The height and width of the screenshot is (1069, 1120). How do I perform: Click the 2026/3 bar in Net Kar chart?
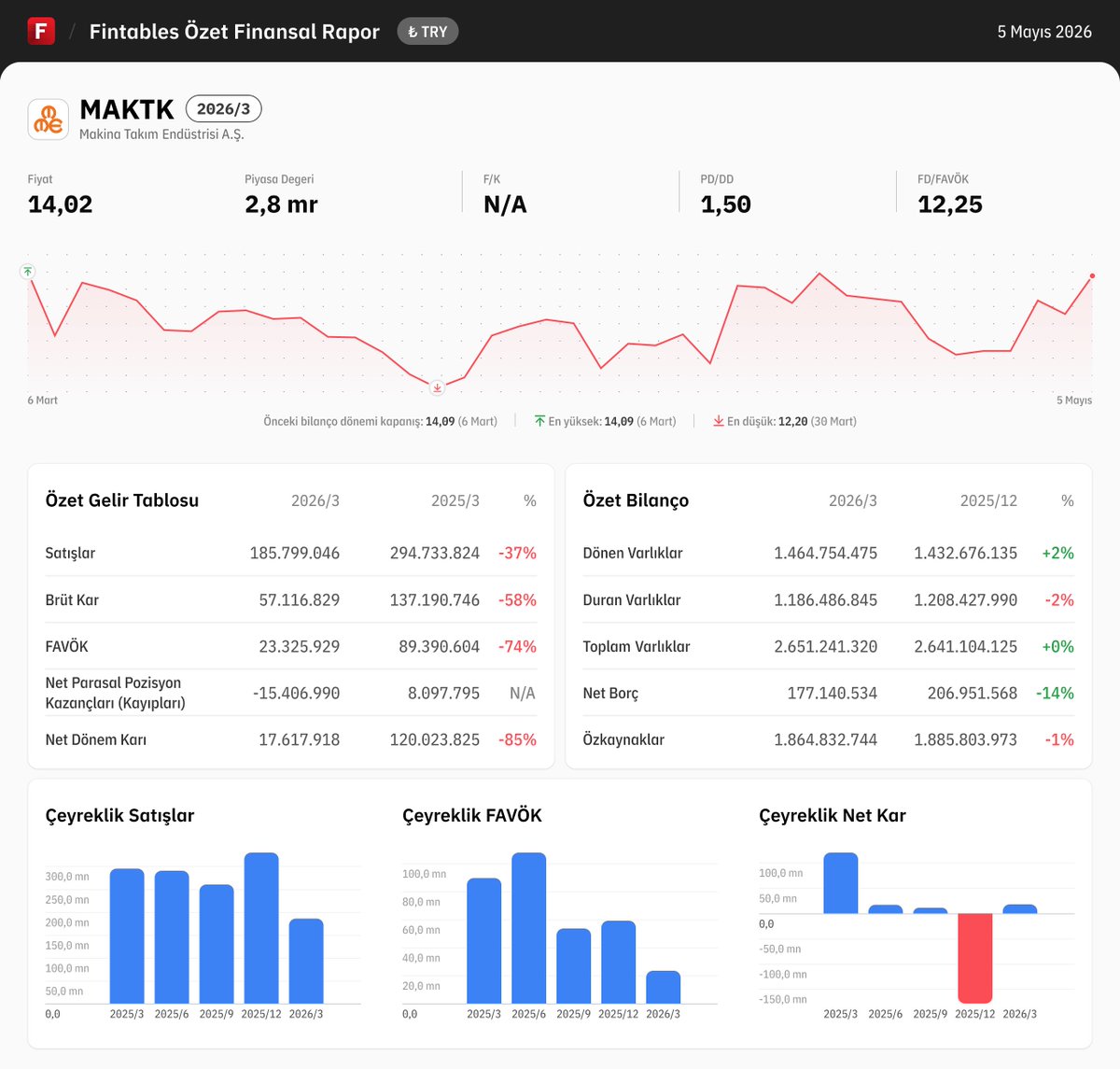[x=1020, y=908]
